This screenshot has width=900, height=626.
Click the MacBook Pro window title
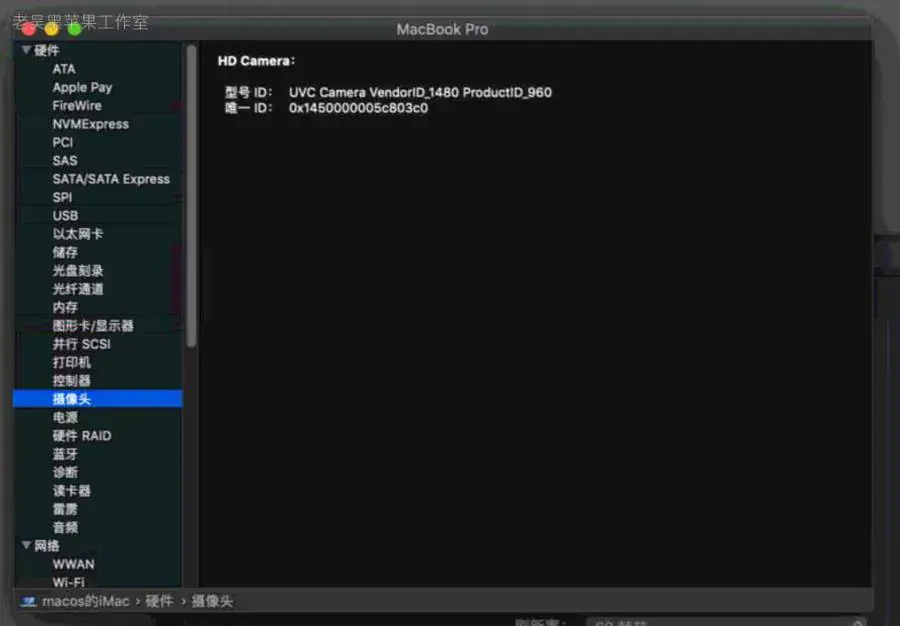point(442,29)
